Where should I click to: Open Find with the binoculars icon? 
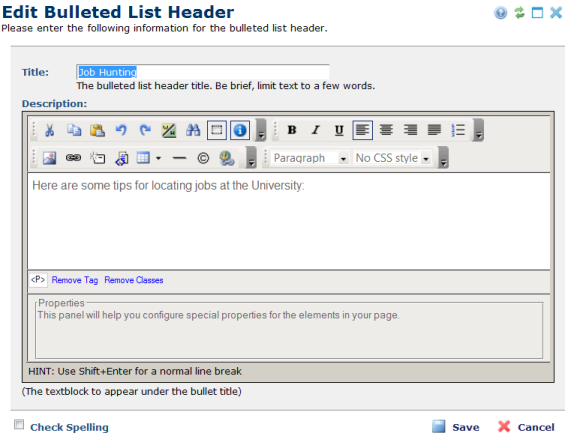(193, 130)
